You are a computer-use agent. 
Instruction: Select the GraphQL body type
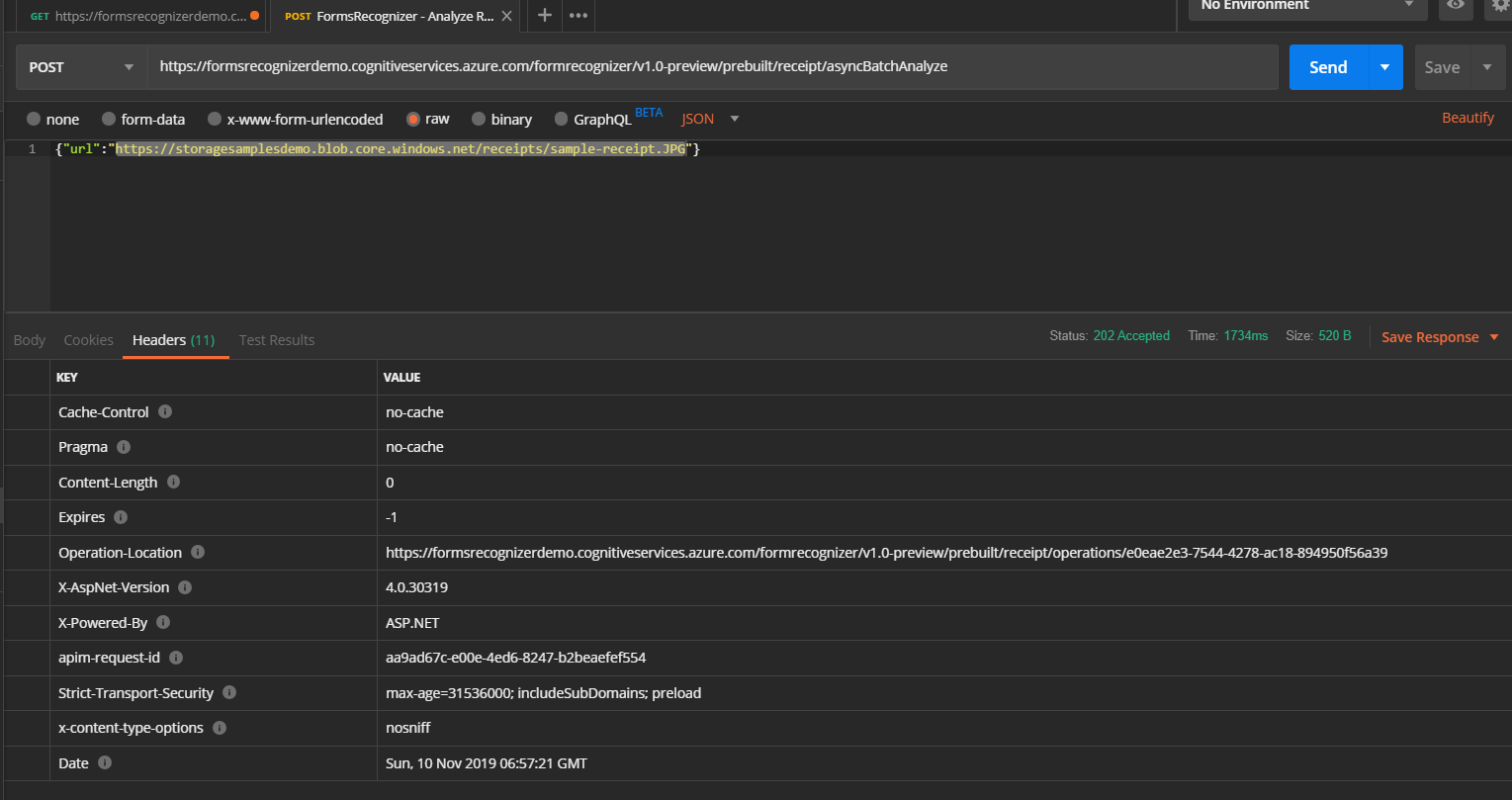point(562,119)
